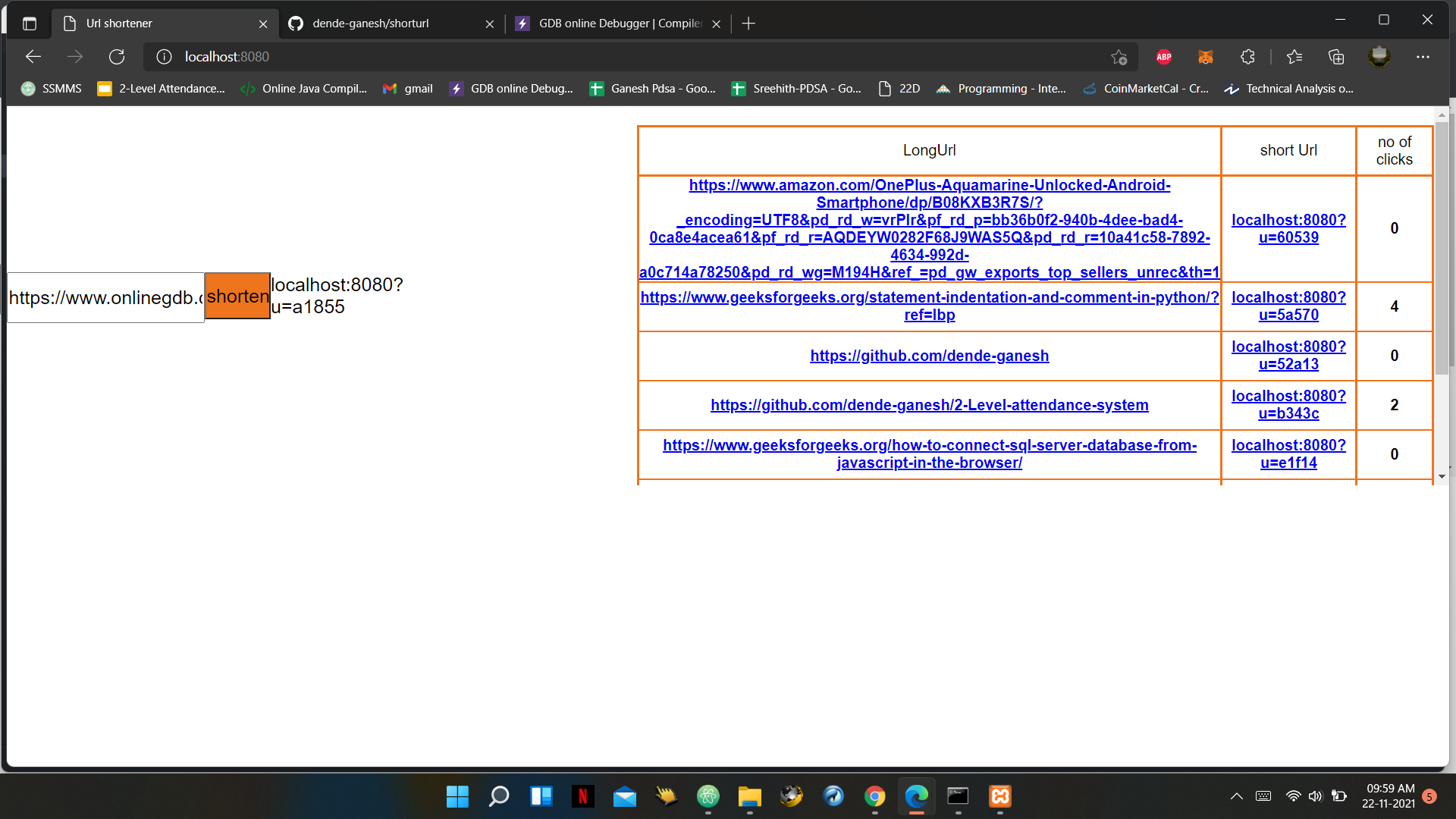
Task: Open the Settings and more menu
Action: 1423,57
